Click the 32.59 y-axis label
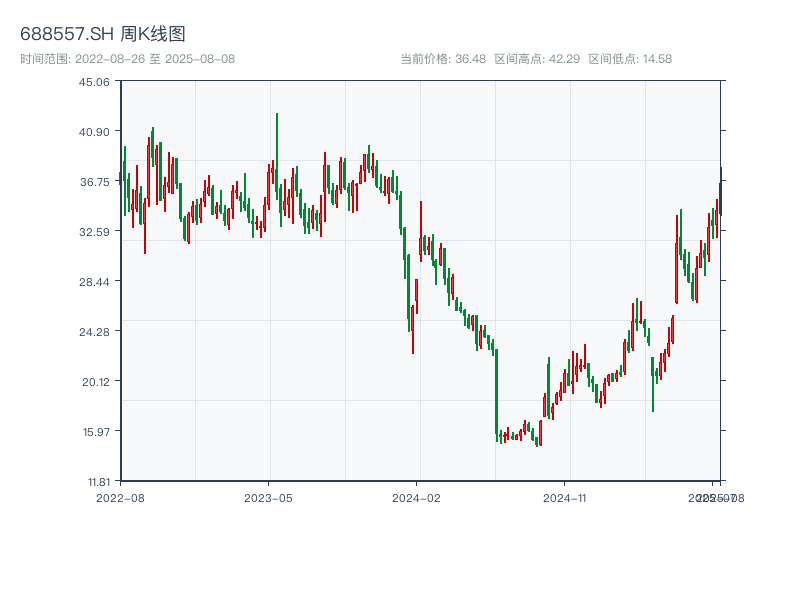 tap(94, 232)
